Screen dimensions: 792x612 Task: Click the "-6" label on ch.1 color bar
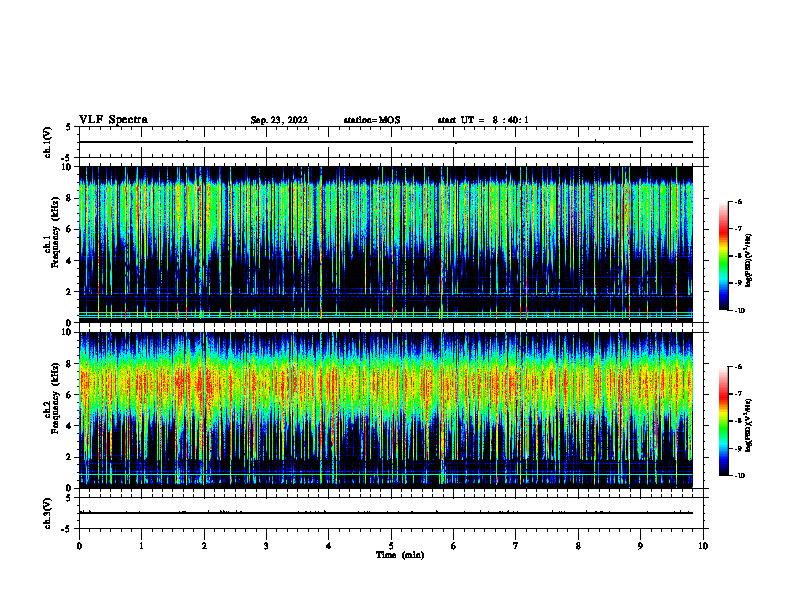tap(739, 201)
